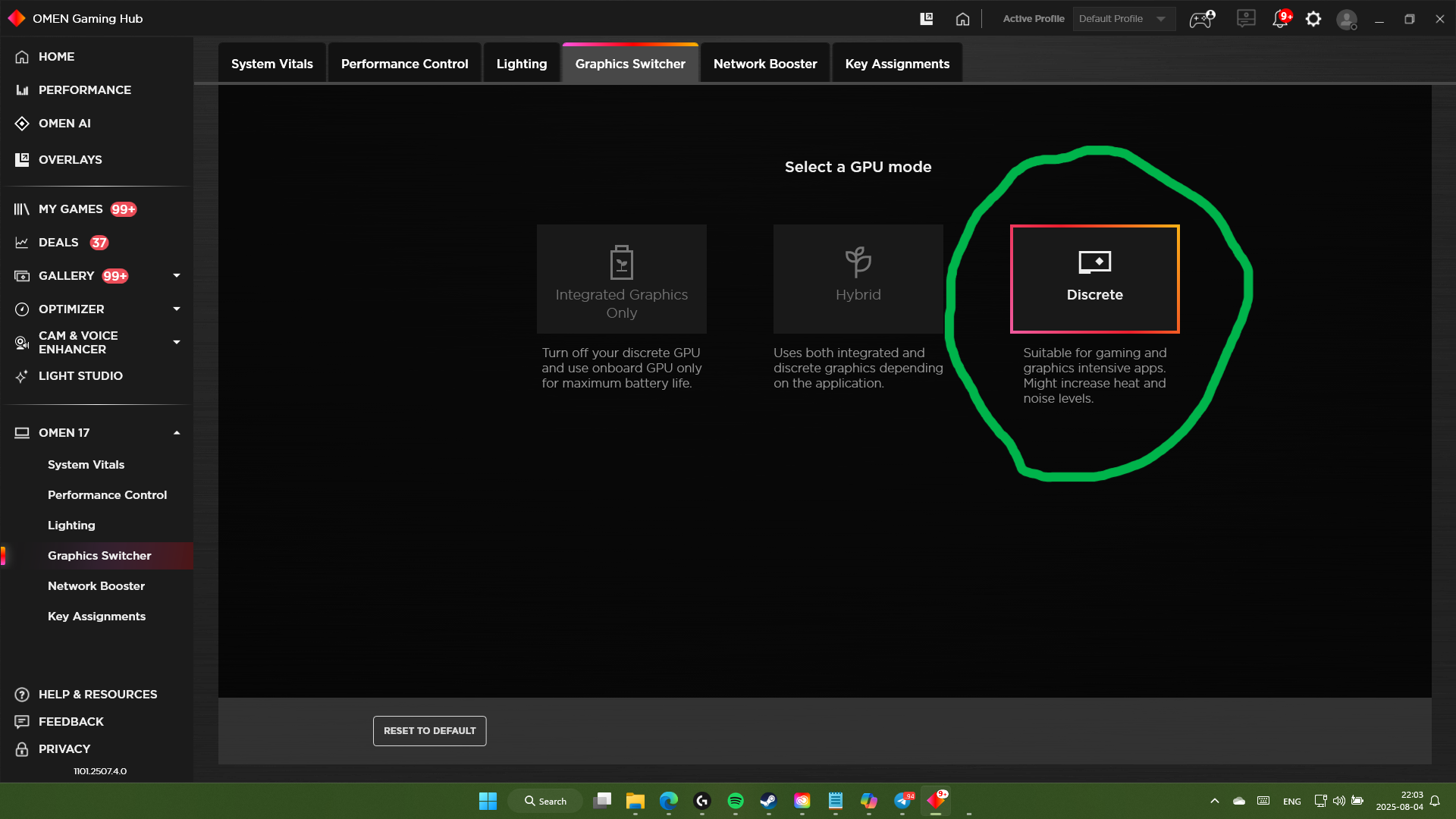The height and width of the screenshot is (819, 1456).
Task: Open the Active Profile dropdown
Action: click(x=1124, y=19)
